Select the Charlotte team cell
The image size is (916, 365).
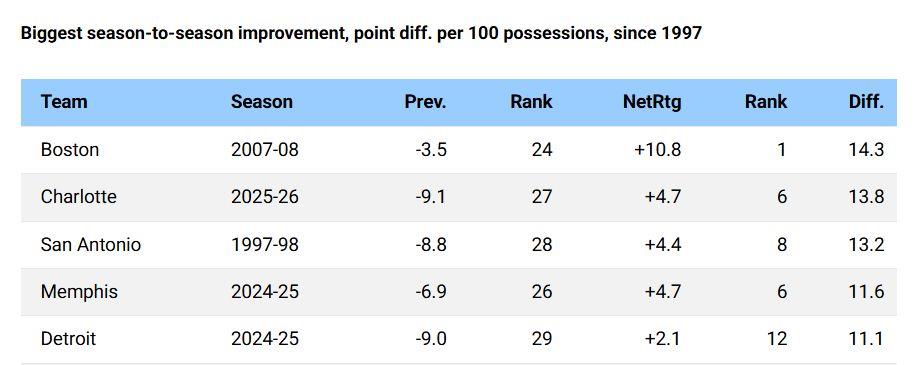coord(78,196)
